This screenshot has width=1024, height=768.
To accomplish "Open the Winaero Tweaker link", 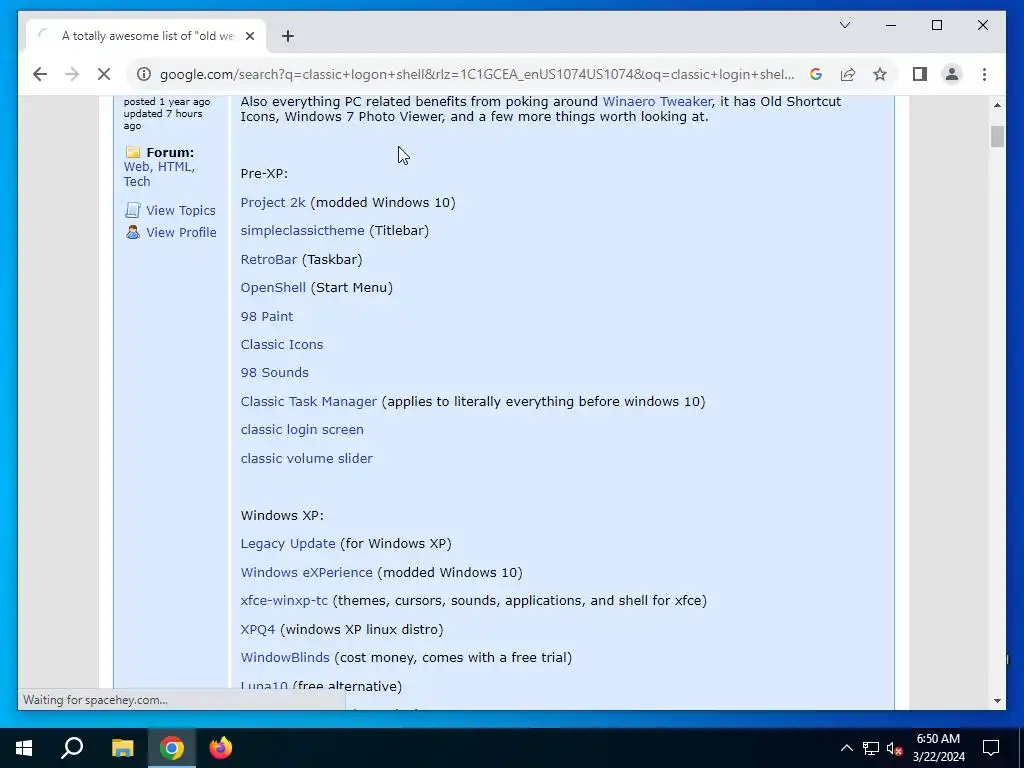I will (657, 101).
